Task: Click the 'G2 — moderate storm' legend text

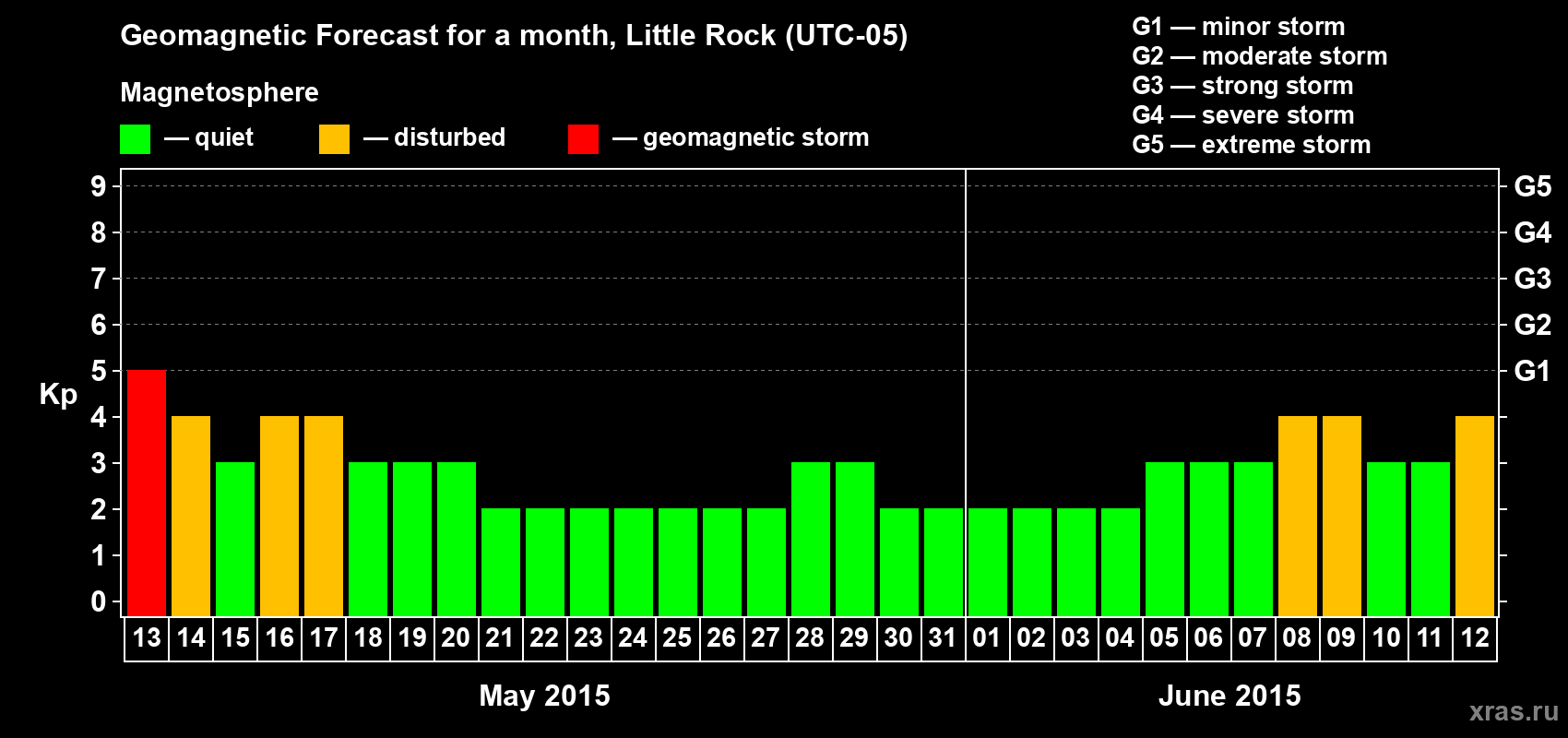Action: [1260, 56]
